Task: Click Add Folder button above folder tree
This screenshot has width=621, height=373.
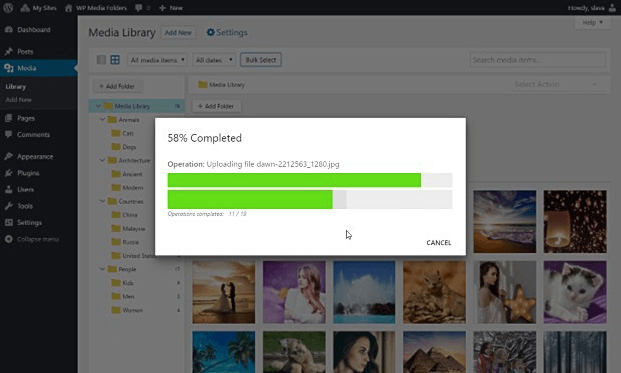Action: coord(117,86)
